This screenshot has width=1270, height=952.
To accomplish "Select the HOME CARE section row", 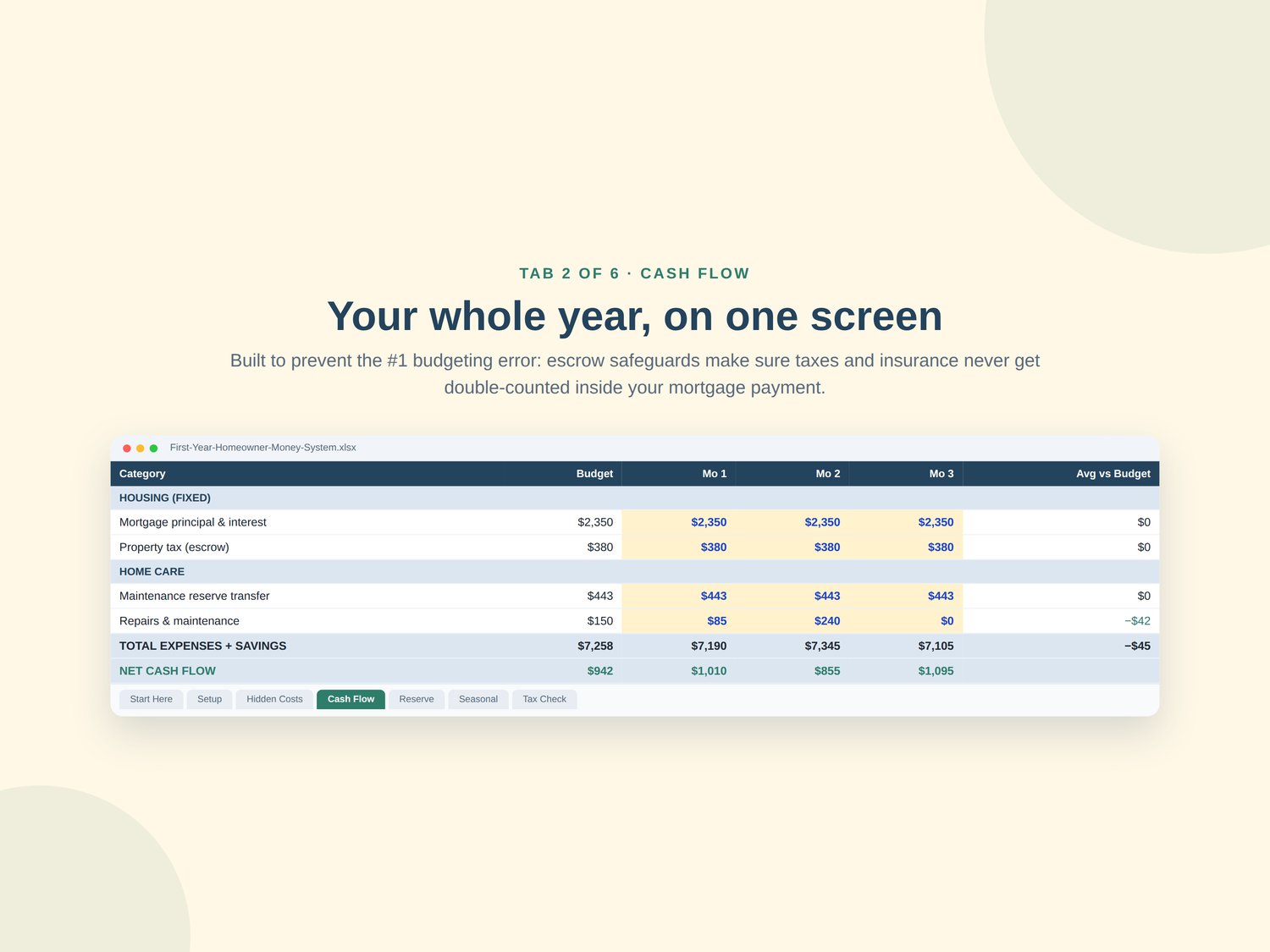I will [635, 572].
